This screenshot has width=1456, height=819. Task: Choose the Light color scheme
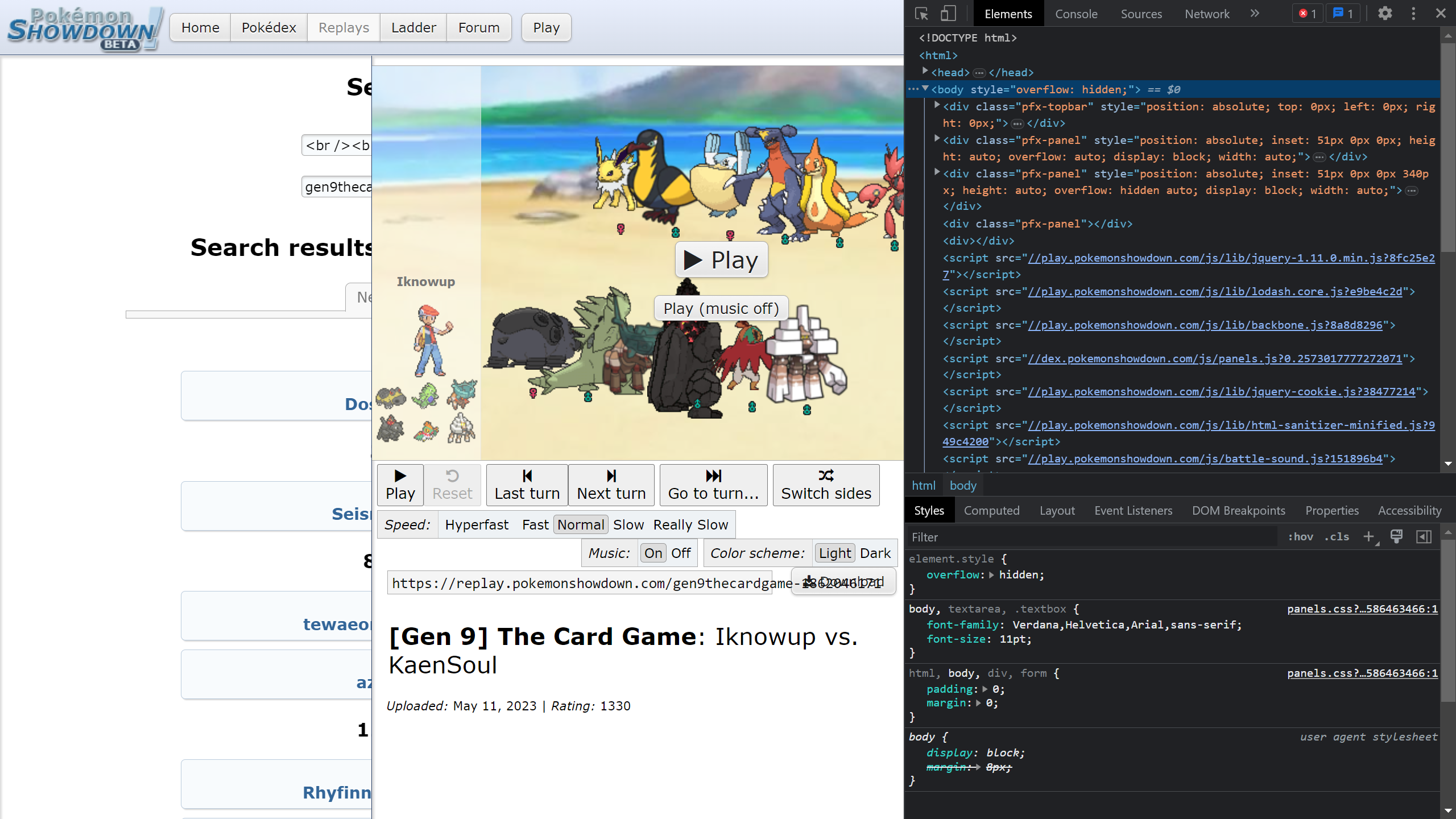click(x=835, y=553)
